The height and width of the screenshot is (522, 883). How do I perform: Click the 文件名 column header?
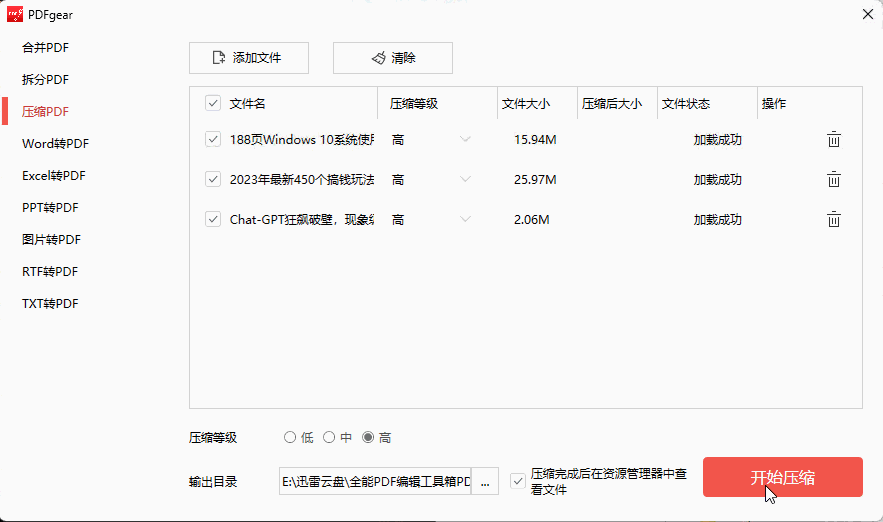[247, 104]
